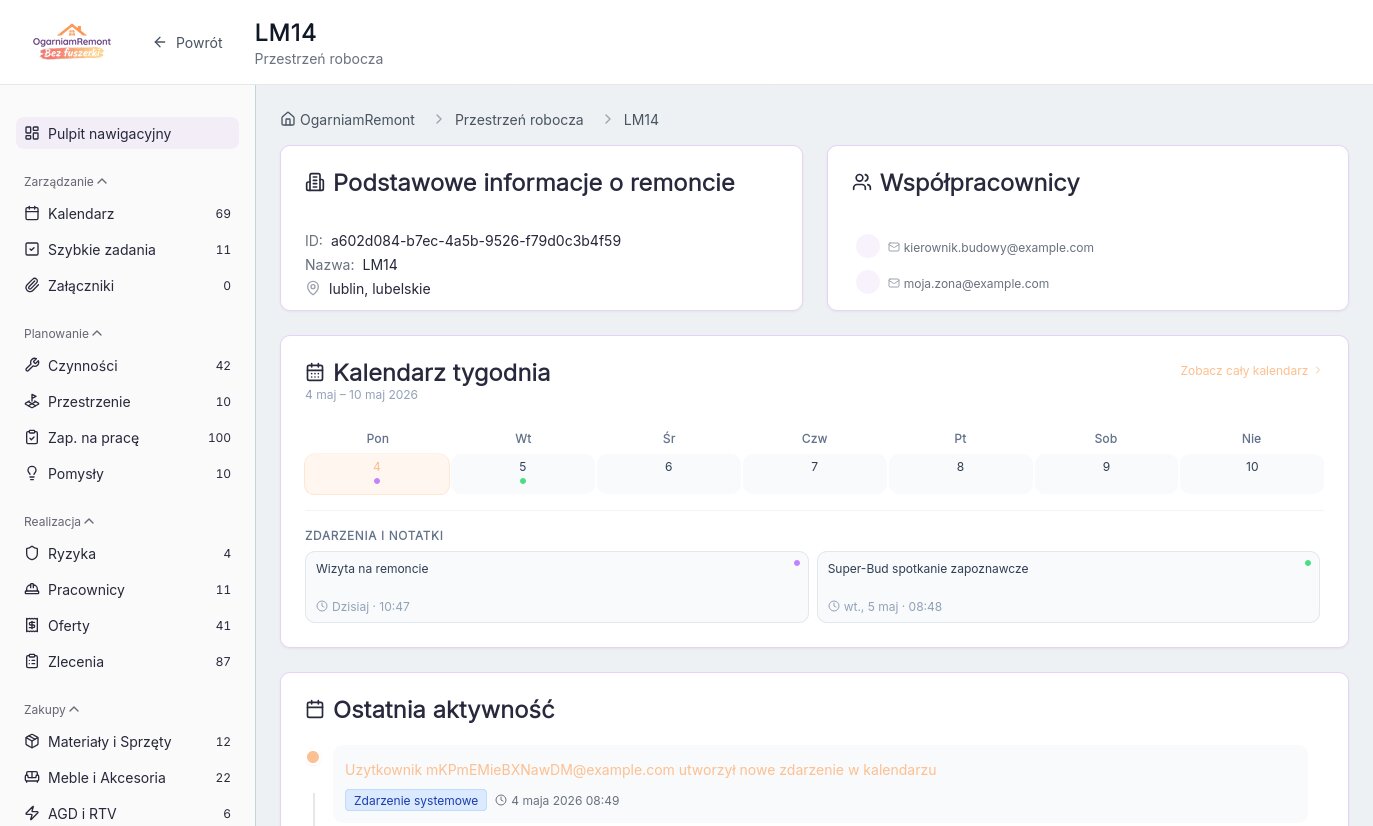This screenshot has width=1373, height=826.
Task: Click the avatar circle for kierownik.budowy@example.com
Action: (868, 247)
